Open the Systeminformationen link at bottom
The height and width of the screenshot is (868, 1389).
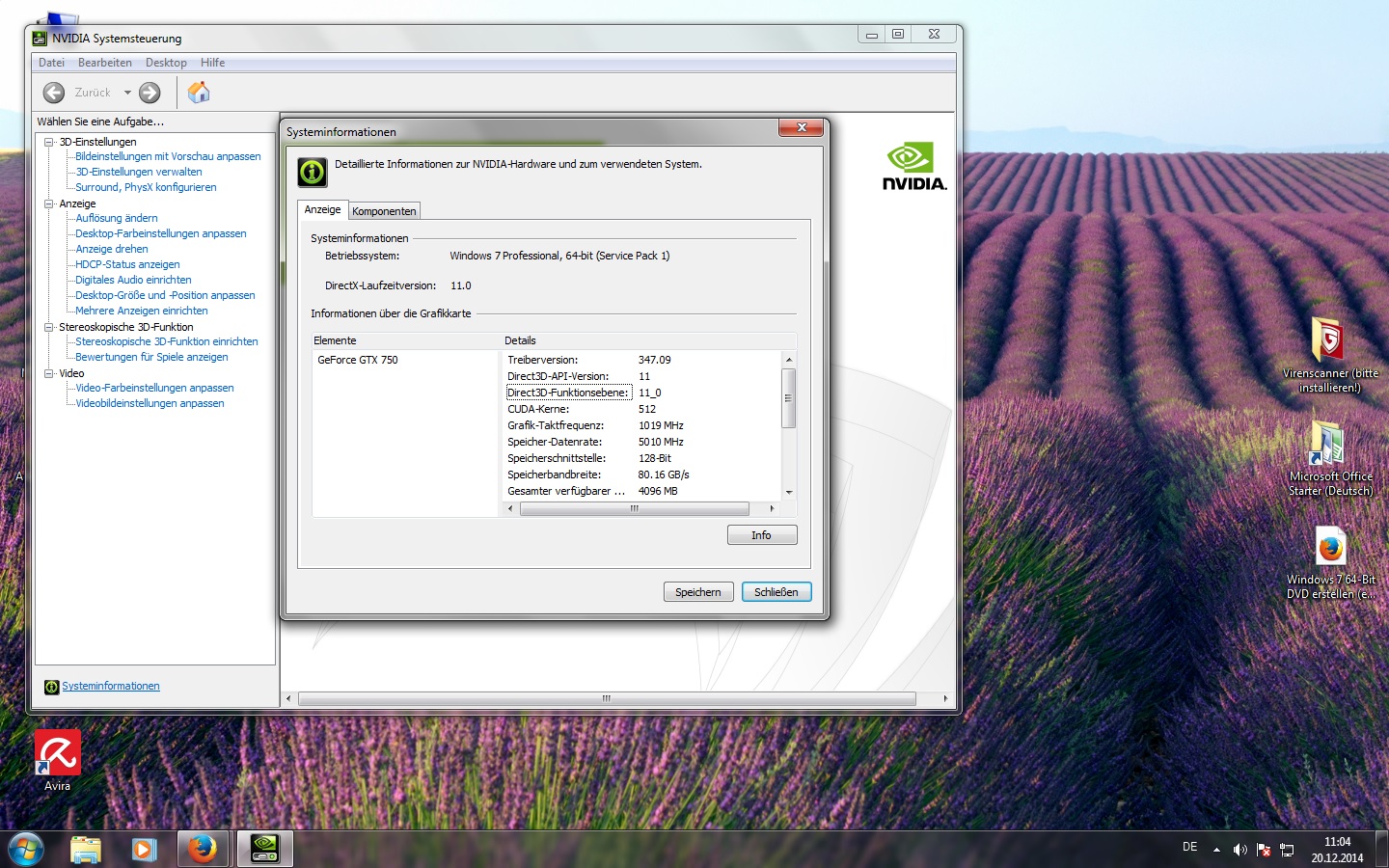(x=111, y=687)
